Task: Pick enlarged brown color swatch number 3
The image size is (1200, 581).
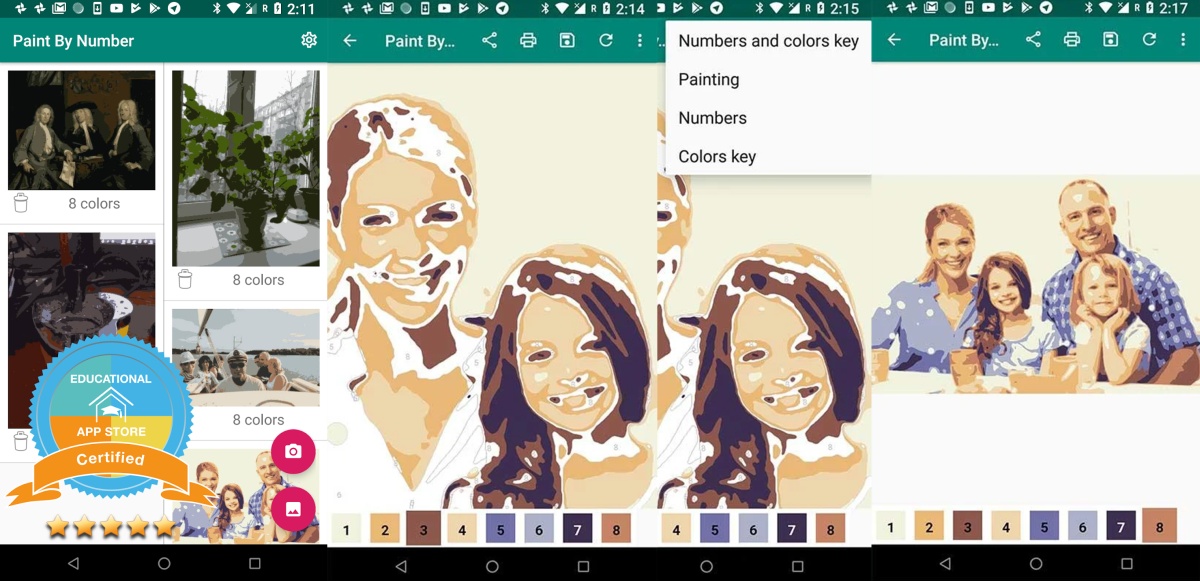Action: point(423,529)
